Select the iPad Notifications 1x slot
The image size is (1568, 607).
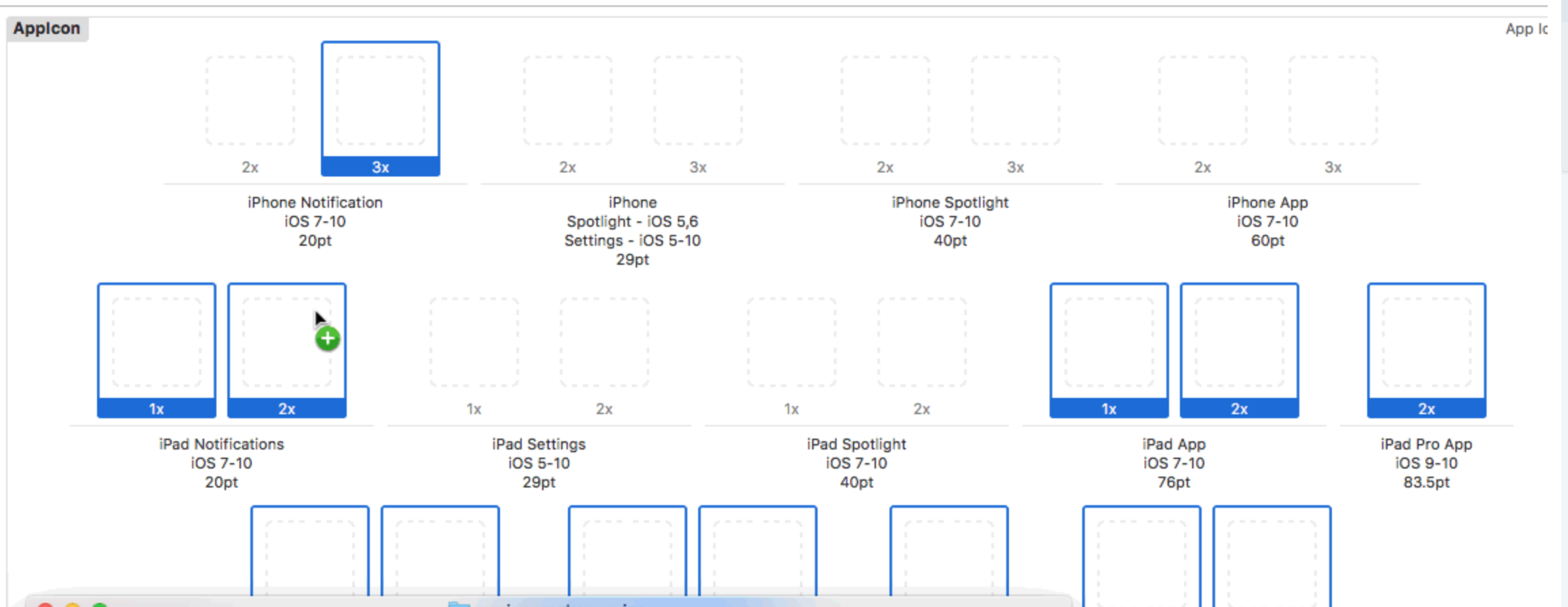click(x=156, y=343)
